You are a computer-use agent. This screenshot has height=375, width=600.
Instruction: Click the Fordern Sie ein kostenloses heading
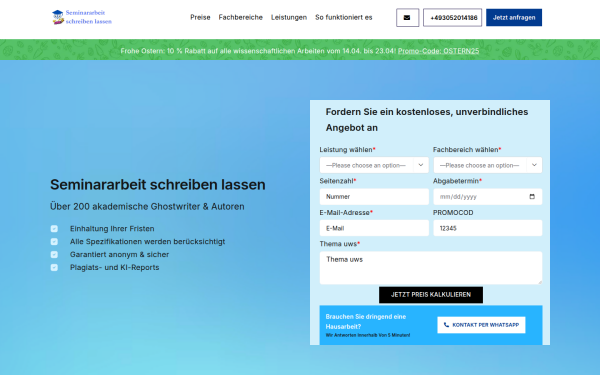click(427, 120)
